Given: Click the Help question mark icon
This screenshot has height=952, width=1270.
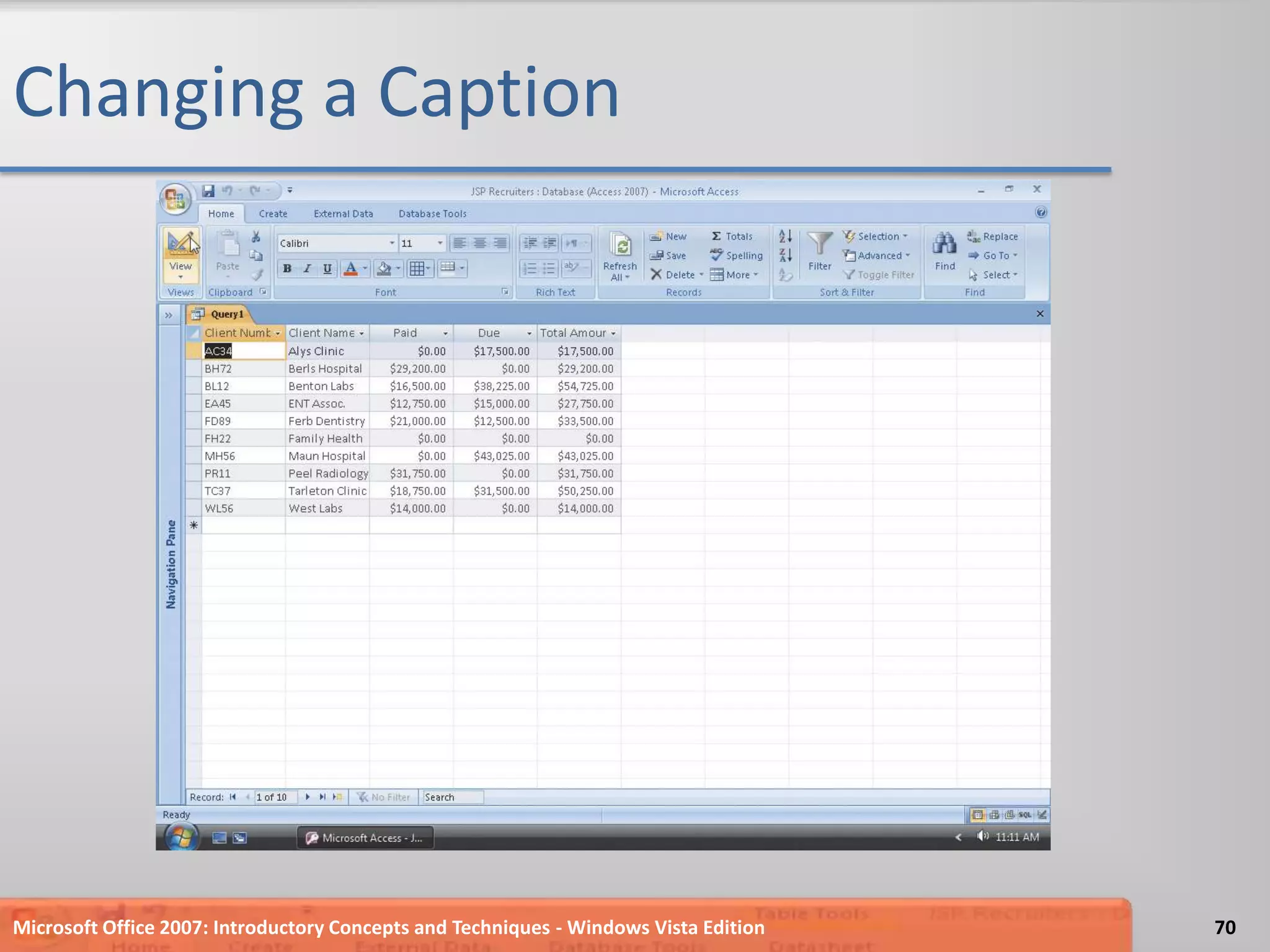Looking at the screenshot, I should [1041, 212].
